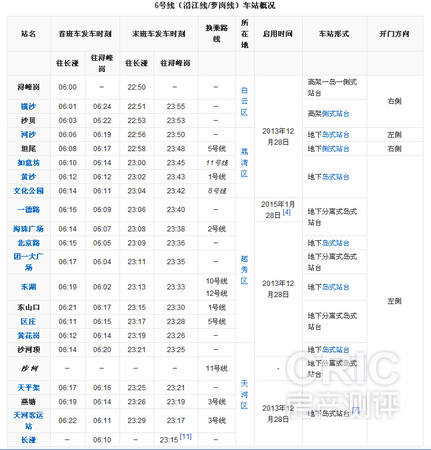The width and height of the screenshot is (431, 450).
Task: Open the 岛式站台 link in the 河沙 row
Action: point(336,135)
